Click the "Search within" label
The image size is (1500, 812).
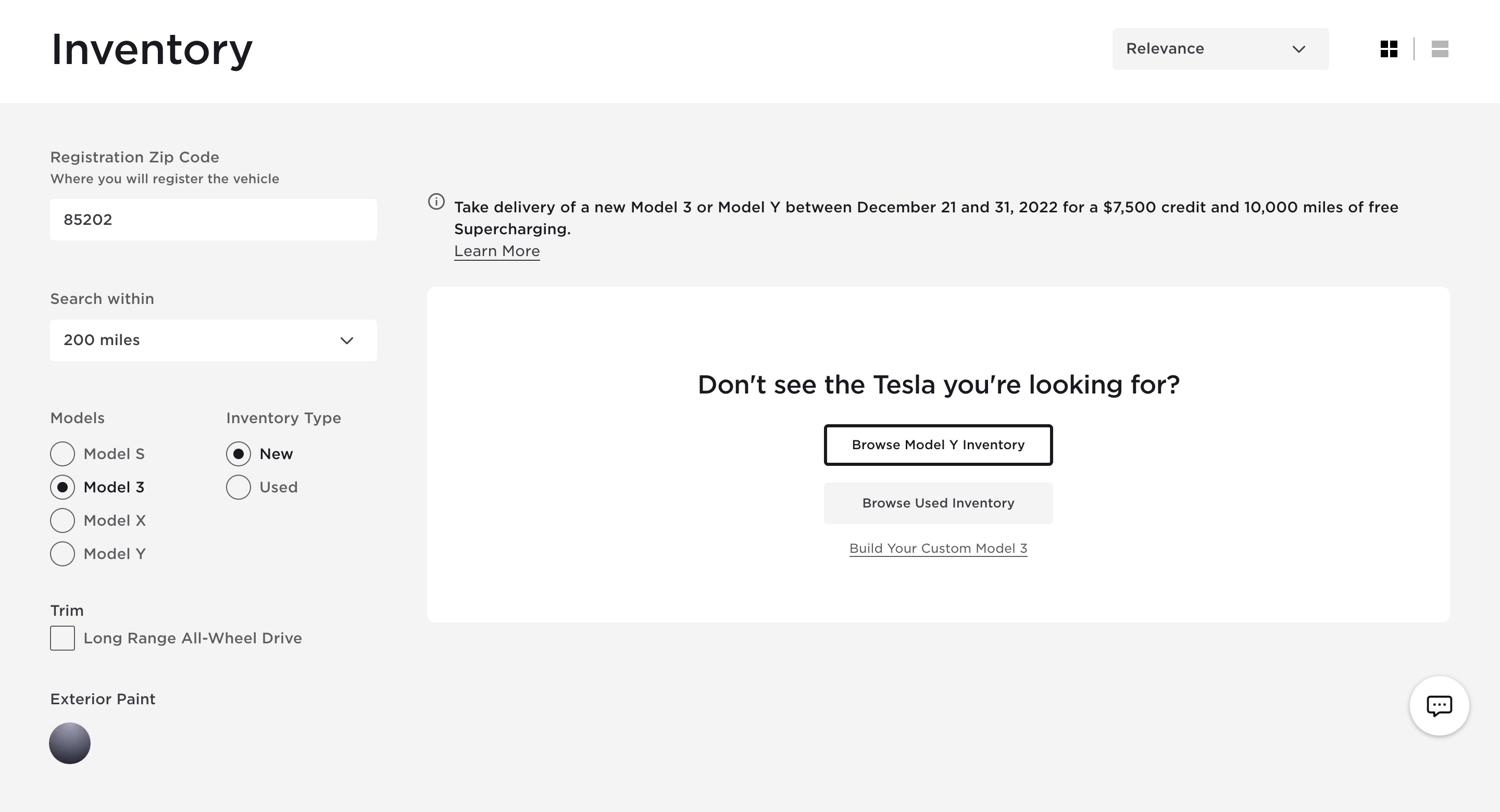[x=102, y=299]
